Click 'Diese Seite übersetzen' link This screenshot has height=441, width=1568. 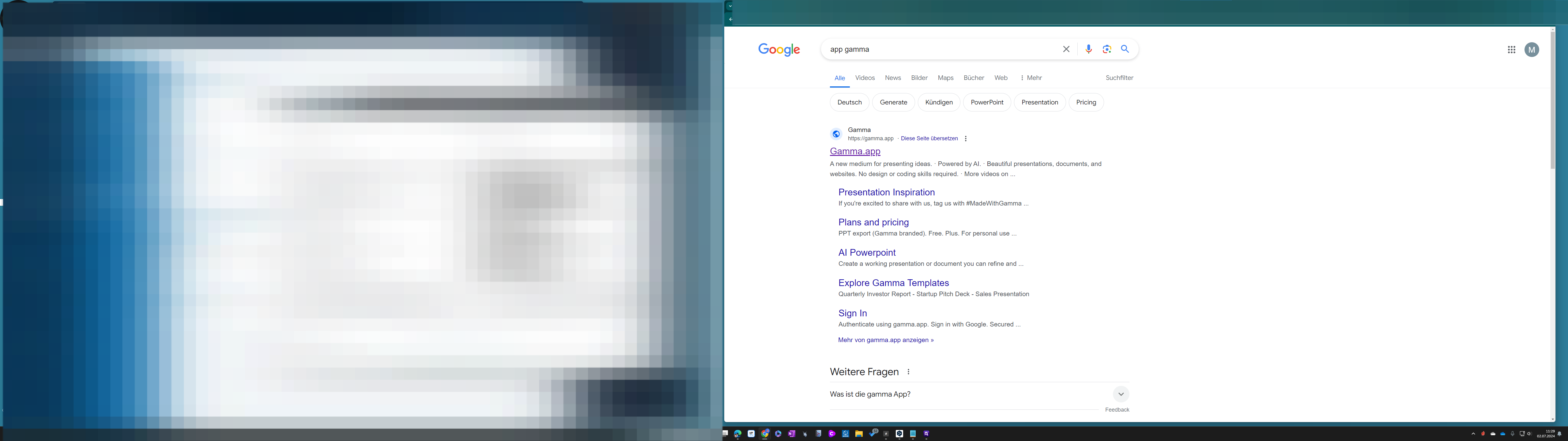[x=929, y=139]
